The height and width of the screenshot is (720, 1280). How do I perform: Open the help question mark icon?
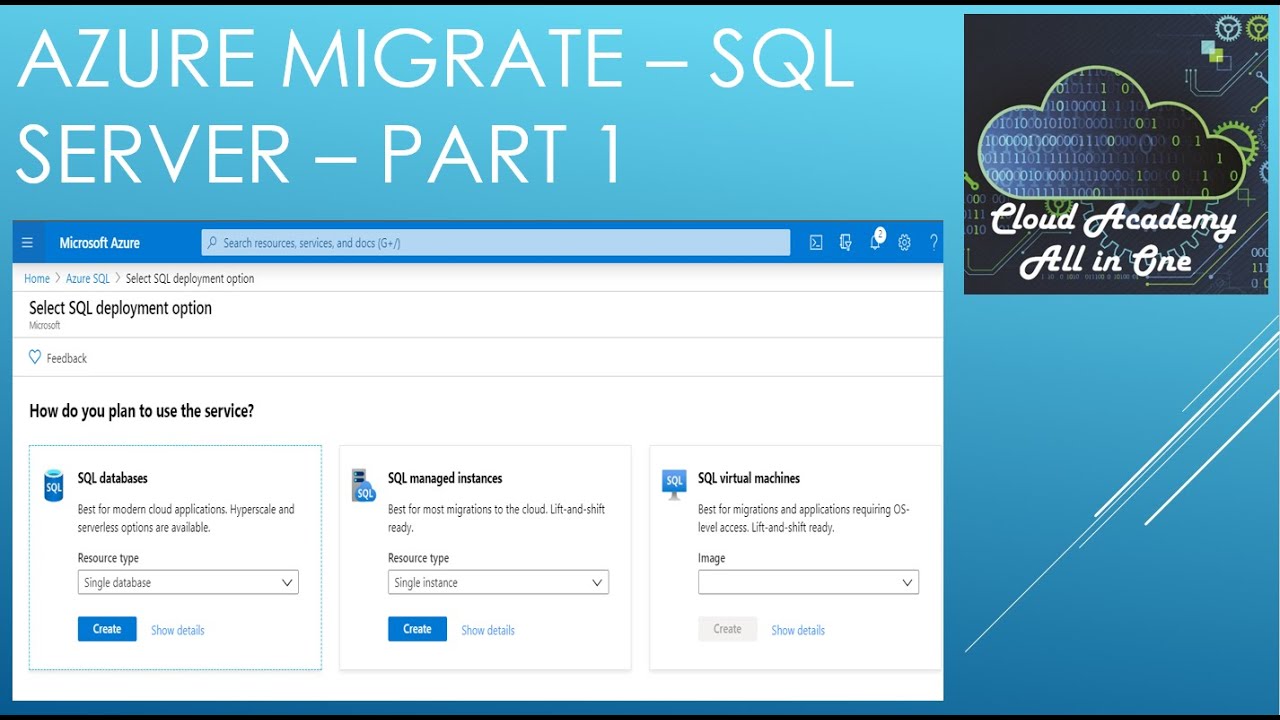coord(933,243)
